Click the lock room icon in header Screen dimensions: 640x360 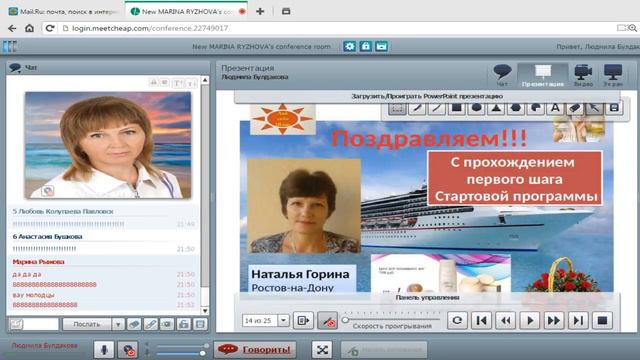365,46
